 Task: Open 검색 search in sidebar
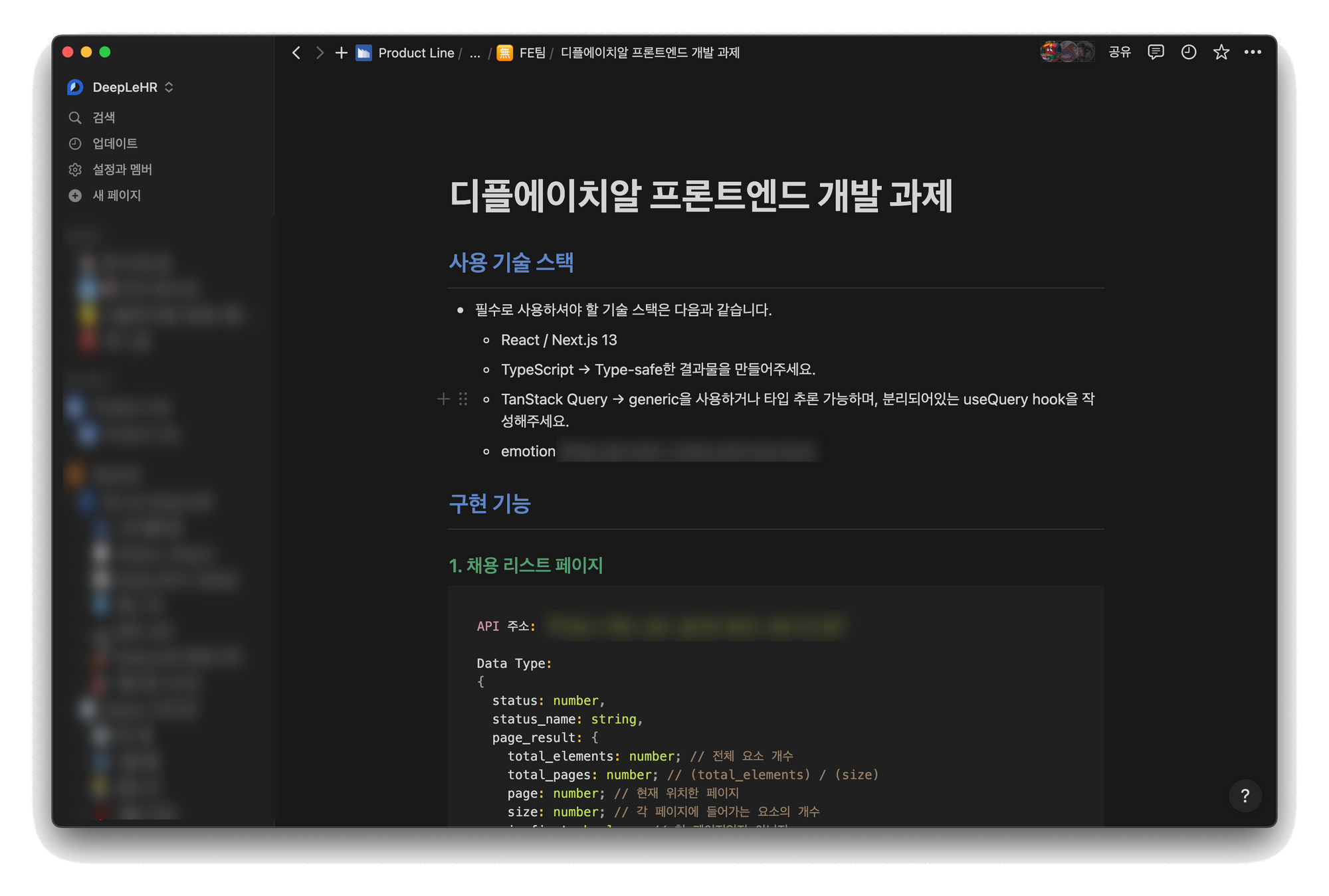[104, 118]
